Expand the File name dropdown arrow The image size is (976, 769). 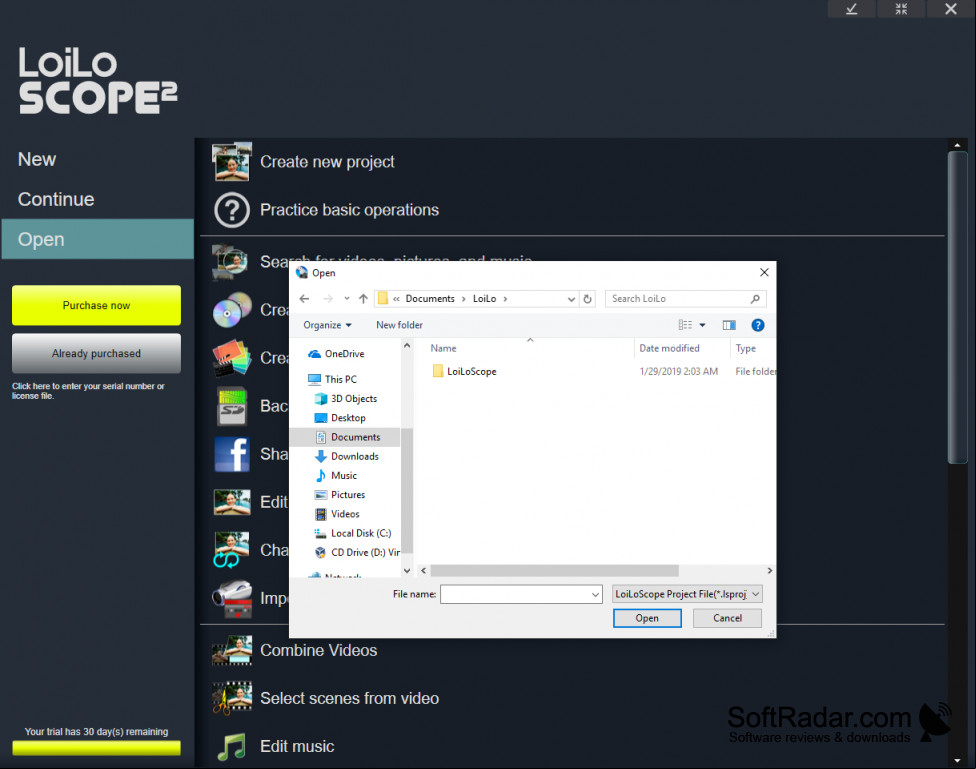[596, 594]
